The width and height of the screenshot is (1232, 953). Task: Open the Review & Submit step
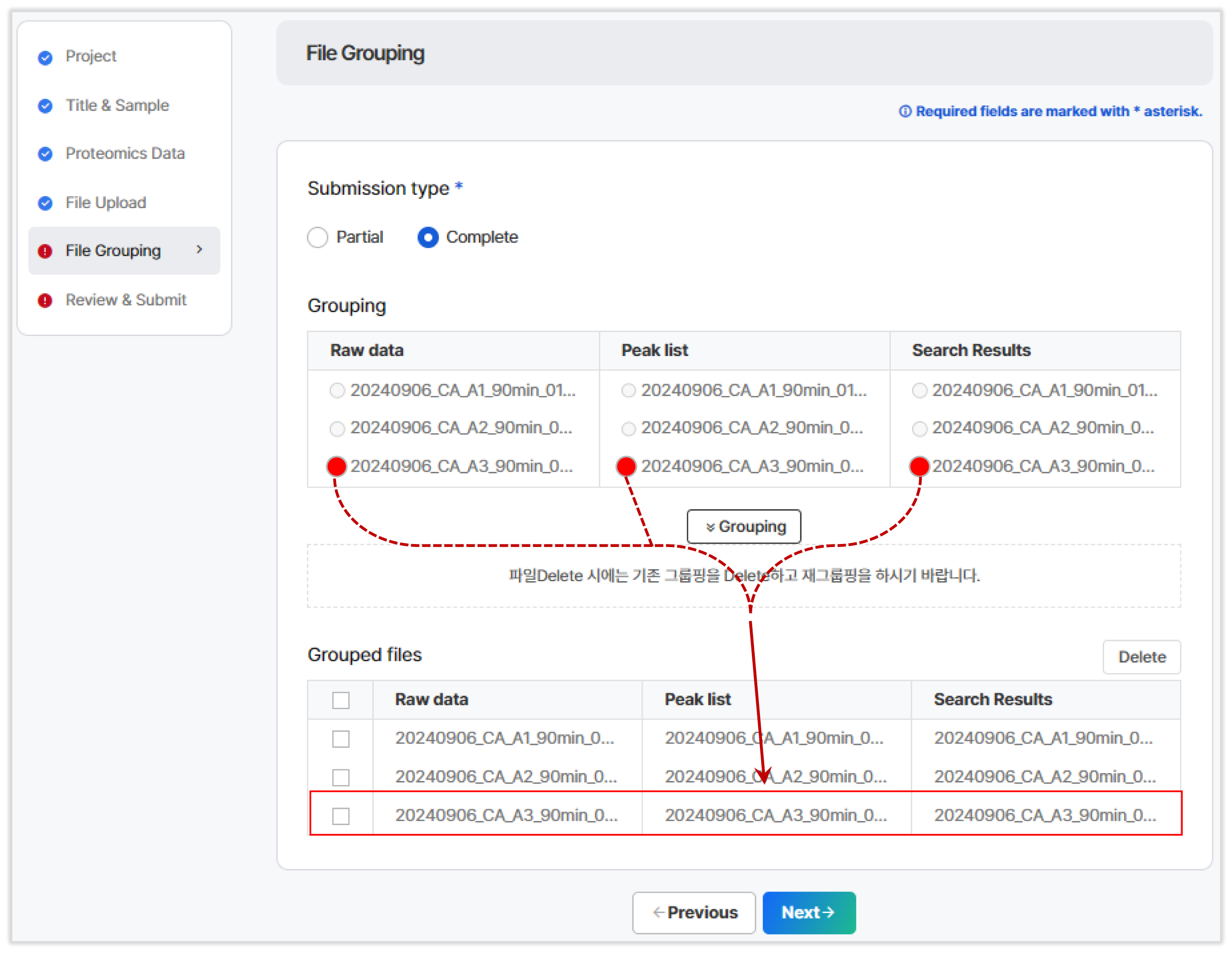125,300
